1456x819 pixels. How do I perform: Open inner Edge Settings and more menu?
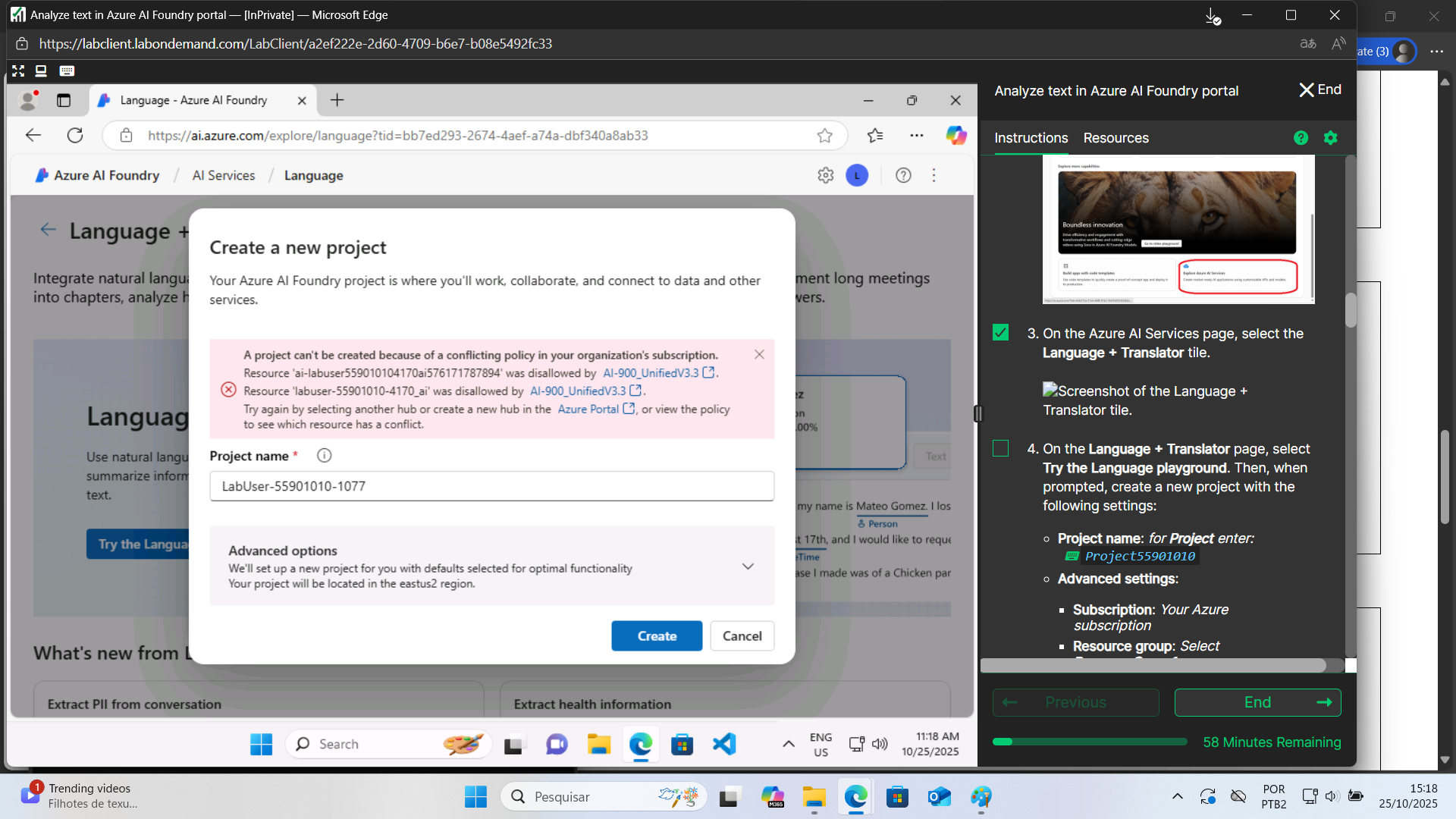(x=917, y=136)
